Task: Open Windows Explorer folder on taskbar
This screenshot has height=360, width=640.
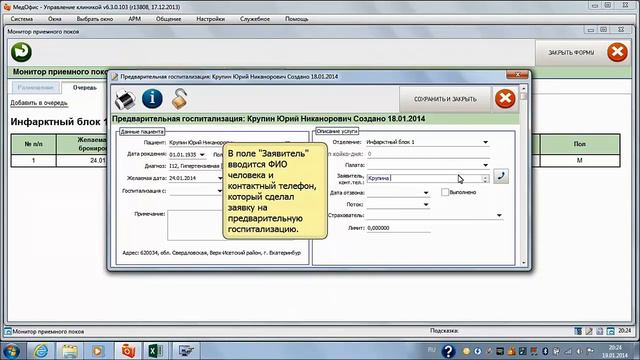Action: click(70, 351)
